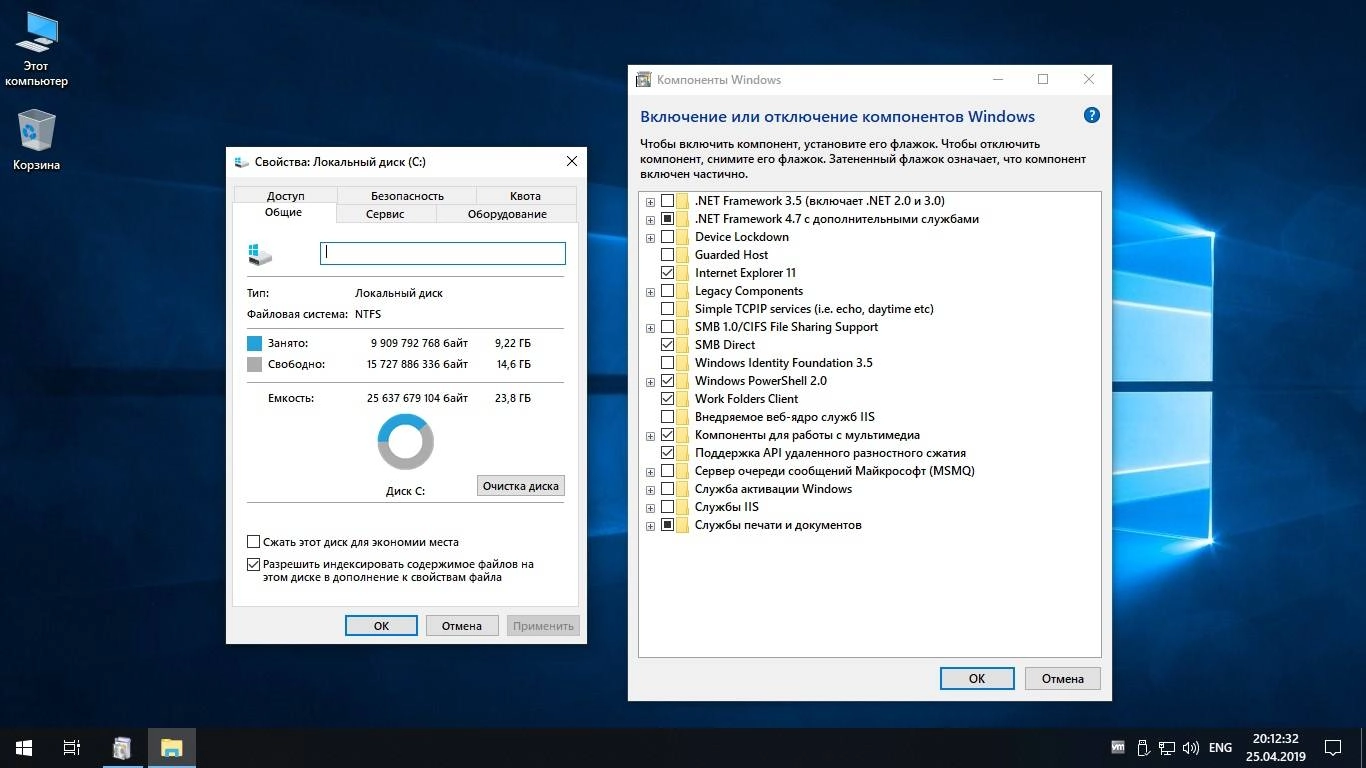The height and width of the screenshot is (768, 1366).
Task: Open the Windows Start menu
Action: point(24,747)
